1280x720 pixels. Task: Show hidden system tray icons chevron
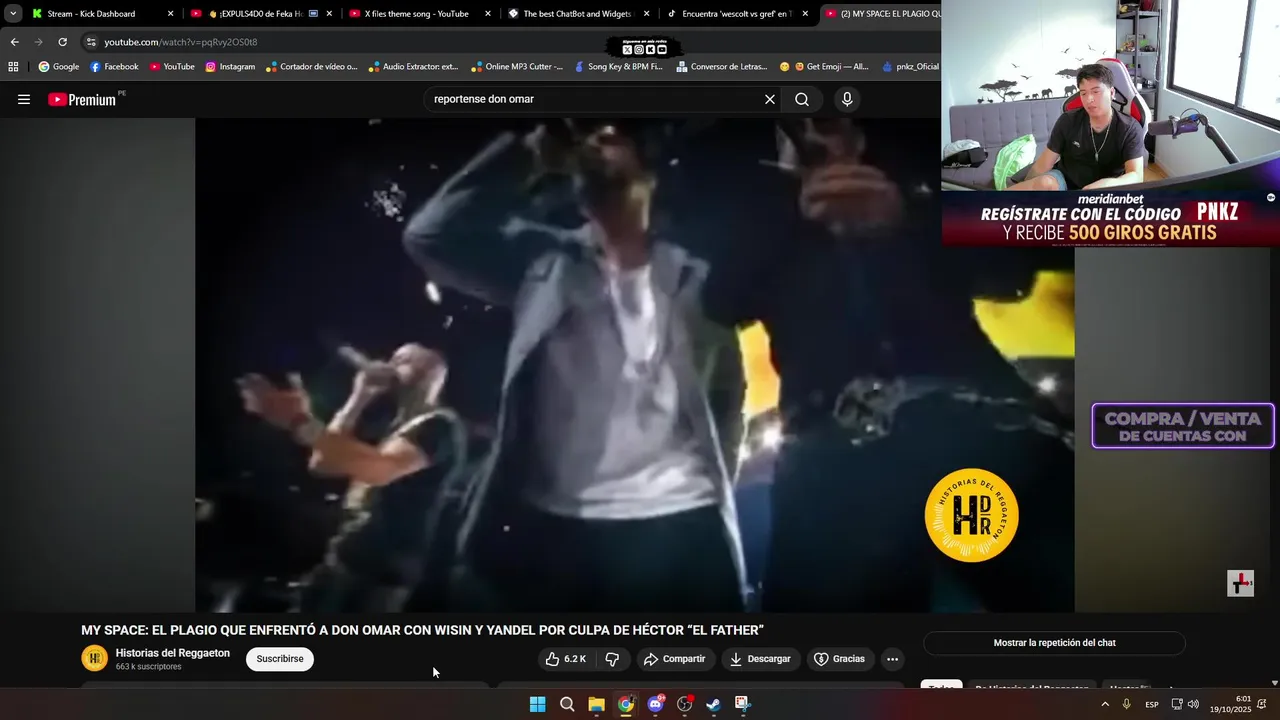[x=1105, y=704]
